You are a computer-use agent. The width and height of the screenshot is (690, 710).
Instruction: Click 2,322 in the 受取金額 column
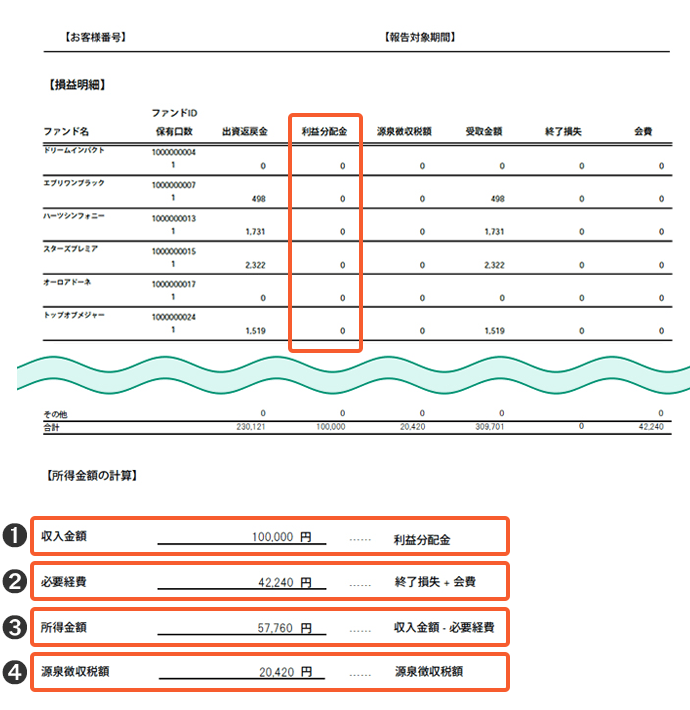point(494,265)
